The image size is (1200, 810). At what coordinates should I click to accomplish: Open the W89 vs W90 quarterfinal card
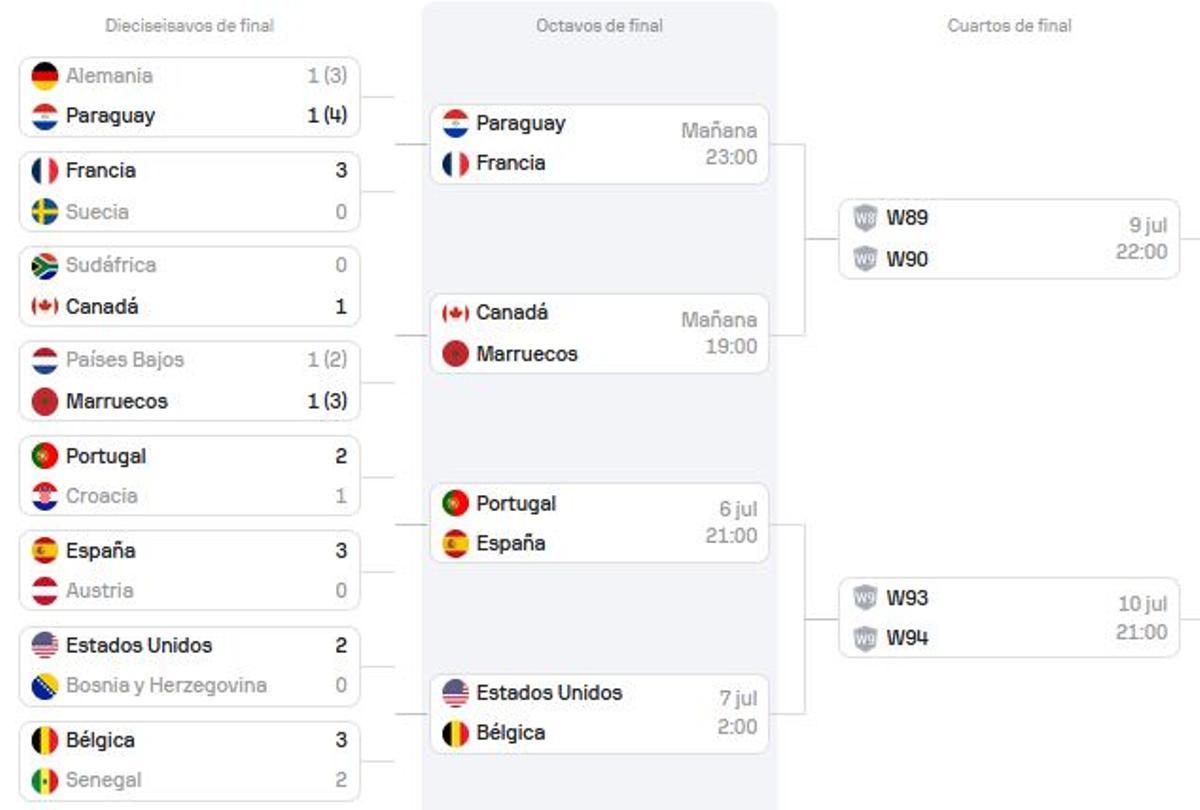[1010, 239]
